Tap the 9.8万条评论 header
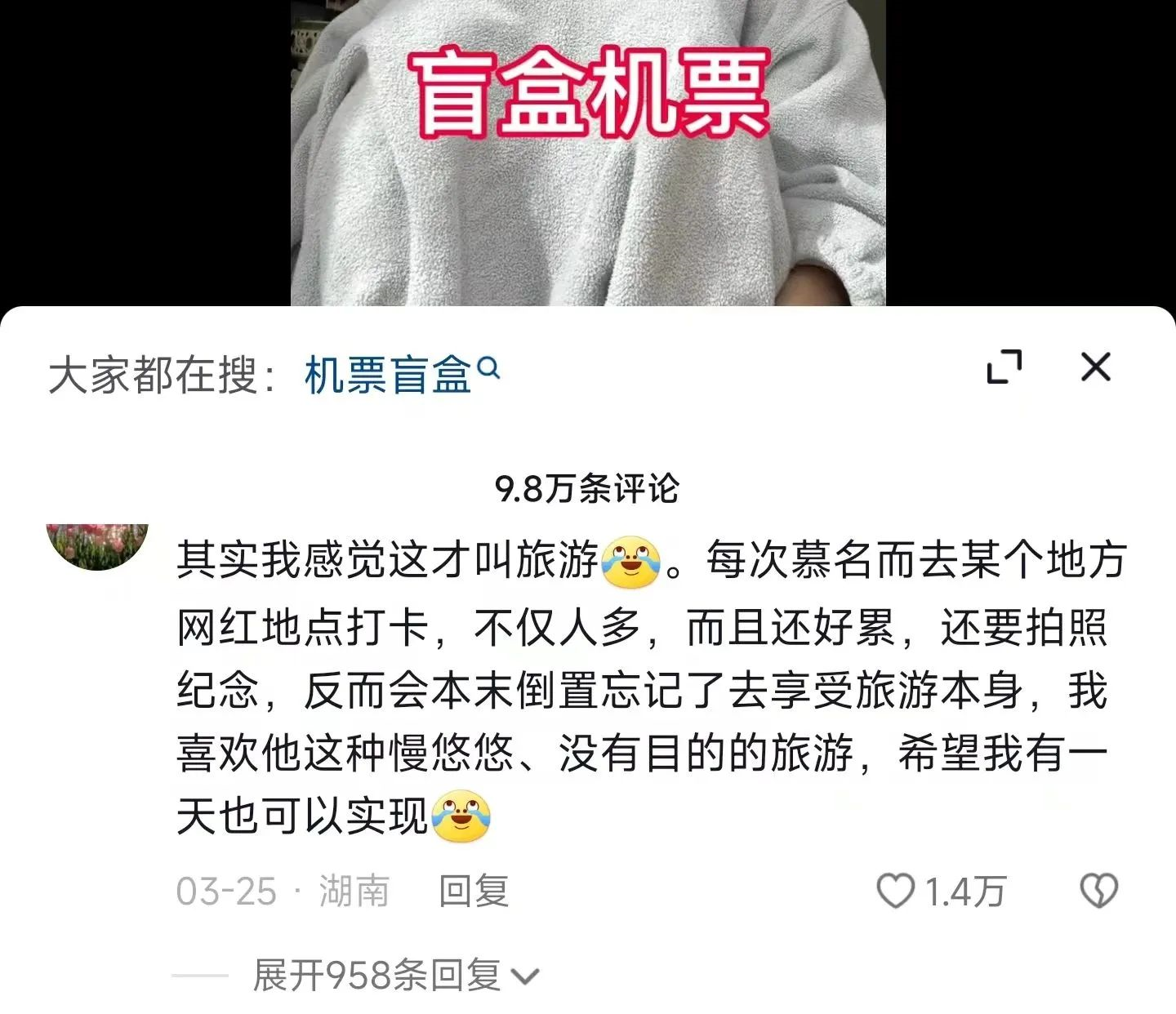This screenshot has width=1176, height=1014. tap(587, 489)
